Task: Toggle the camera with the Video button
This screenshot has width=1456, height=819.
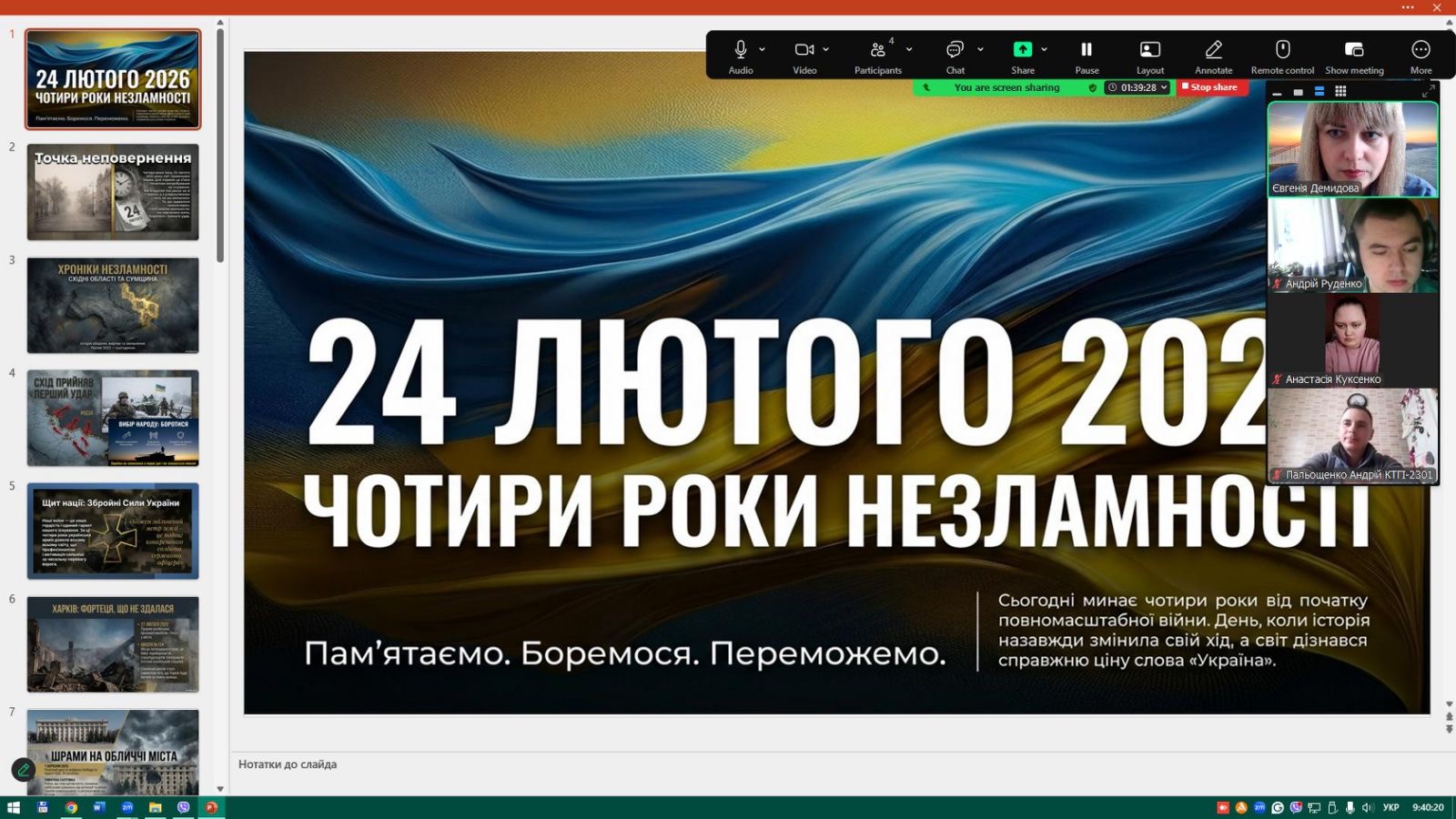Action: [804, 50]
